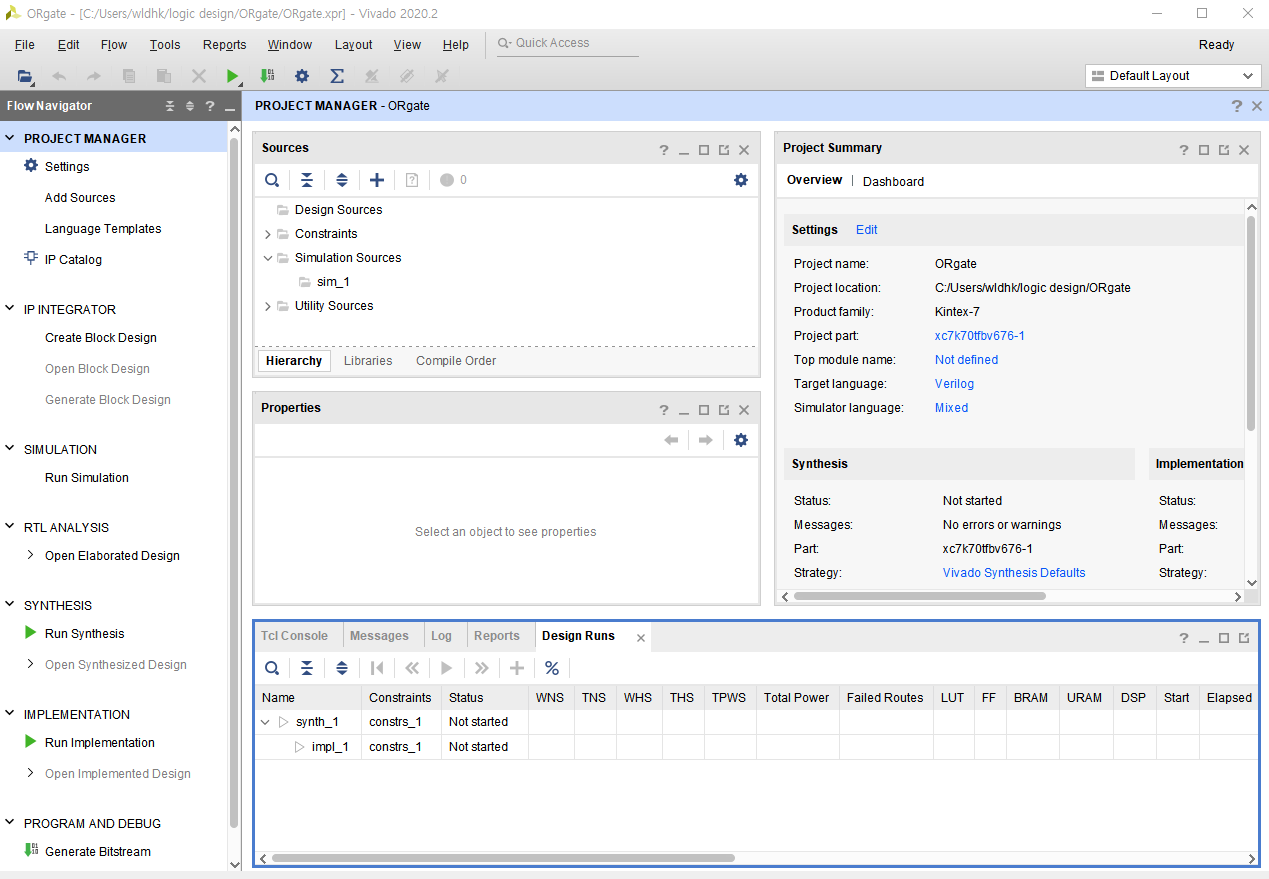Click Generate Bitstream in Flow Navigator
Viewport: 1269px width, 879px height.
pyautogui.click(x=98, y=852)
